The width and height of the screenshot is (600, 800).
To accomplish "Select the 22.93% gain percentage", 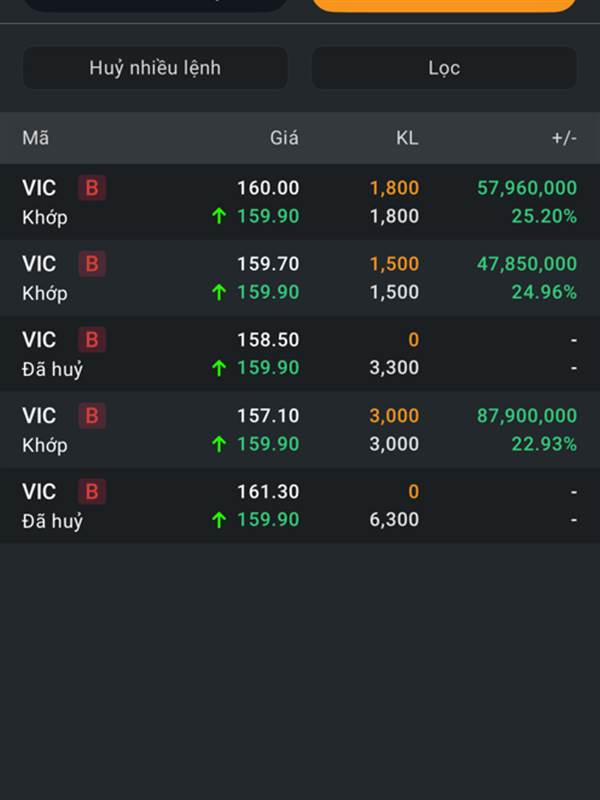I will tap(544, 444).
